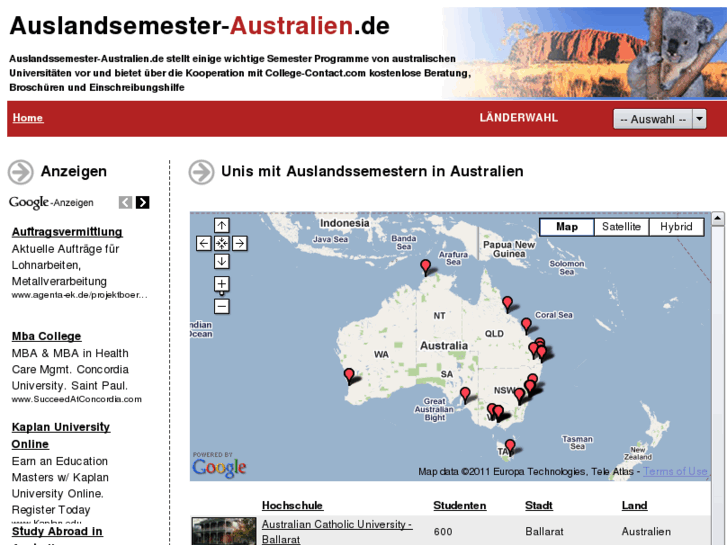This screenshot has height=545, width=727.
Task: Switch map to Map view
Action: click(x=567, y=227)
